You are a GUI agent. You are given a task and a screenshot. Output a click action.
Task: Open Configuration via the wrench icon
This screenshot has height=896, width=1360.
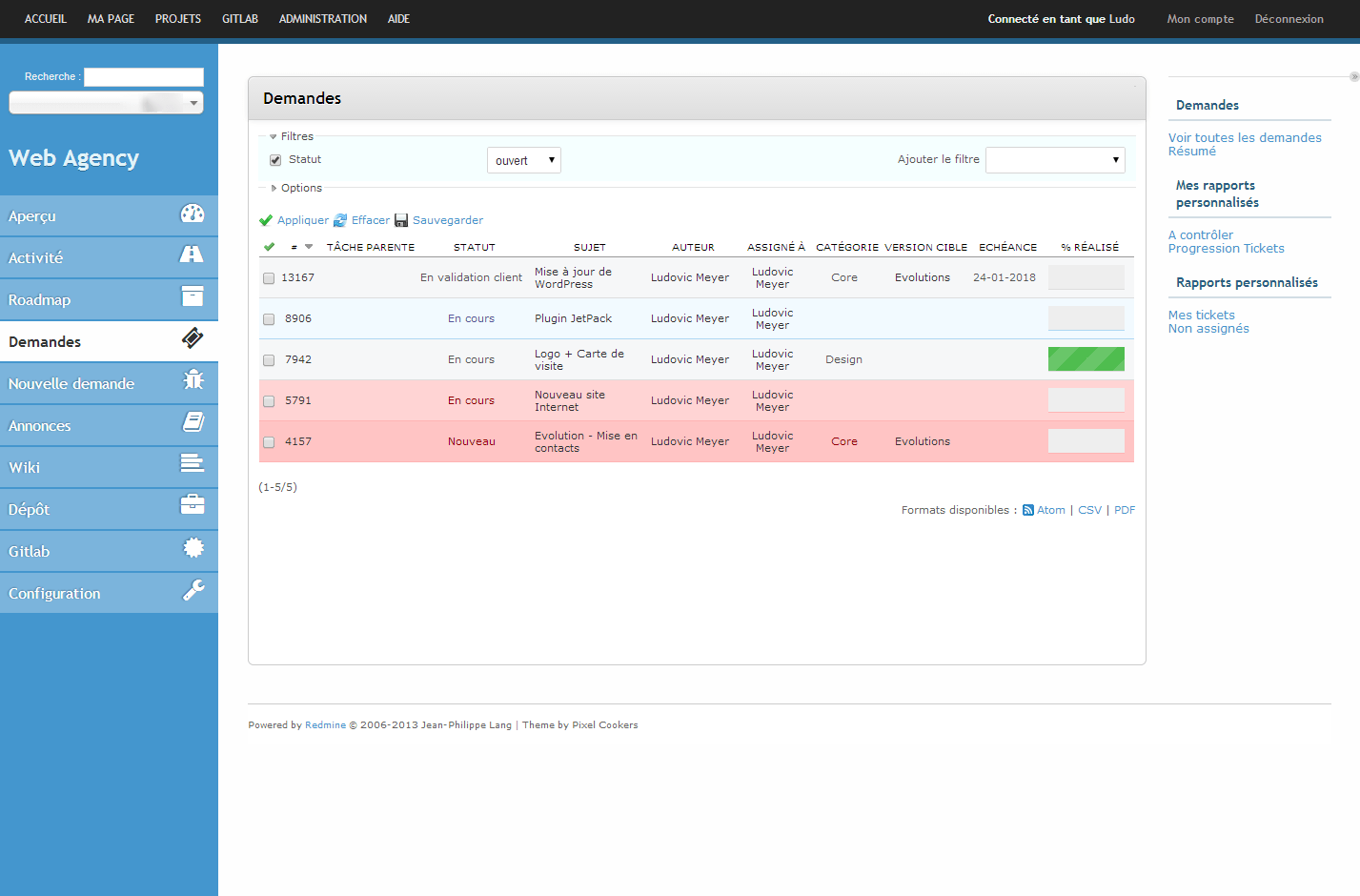(x=193, y=590)
